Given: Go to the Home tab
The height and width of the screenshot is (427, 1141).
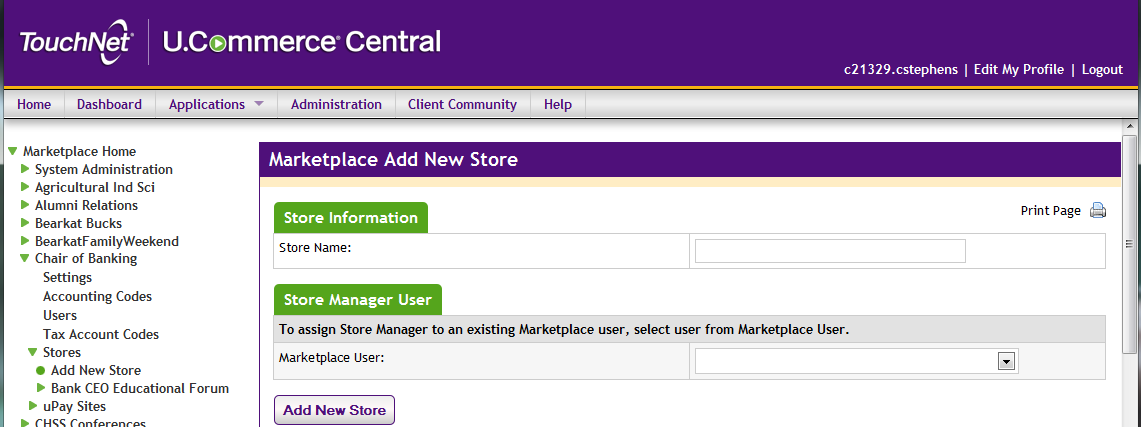Looking at the screenshot, I should pyautogui.click(x=34, y=104).
